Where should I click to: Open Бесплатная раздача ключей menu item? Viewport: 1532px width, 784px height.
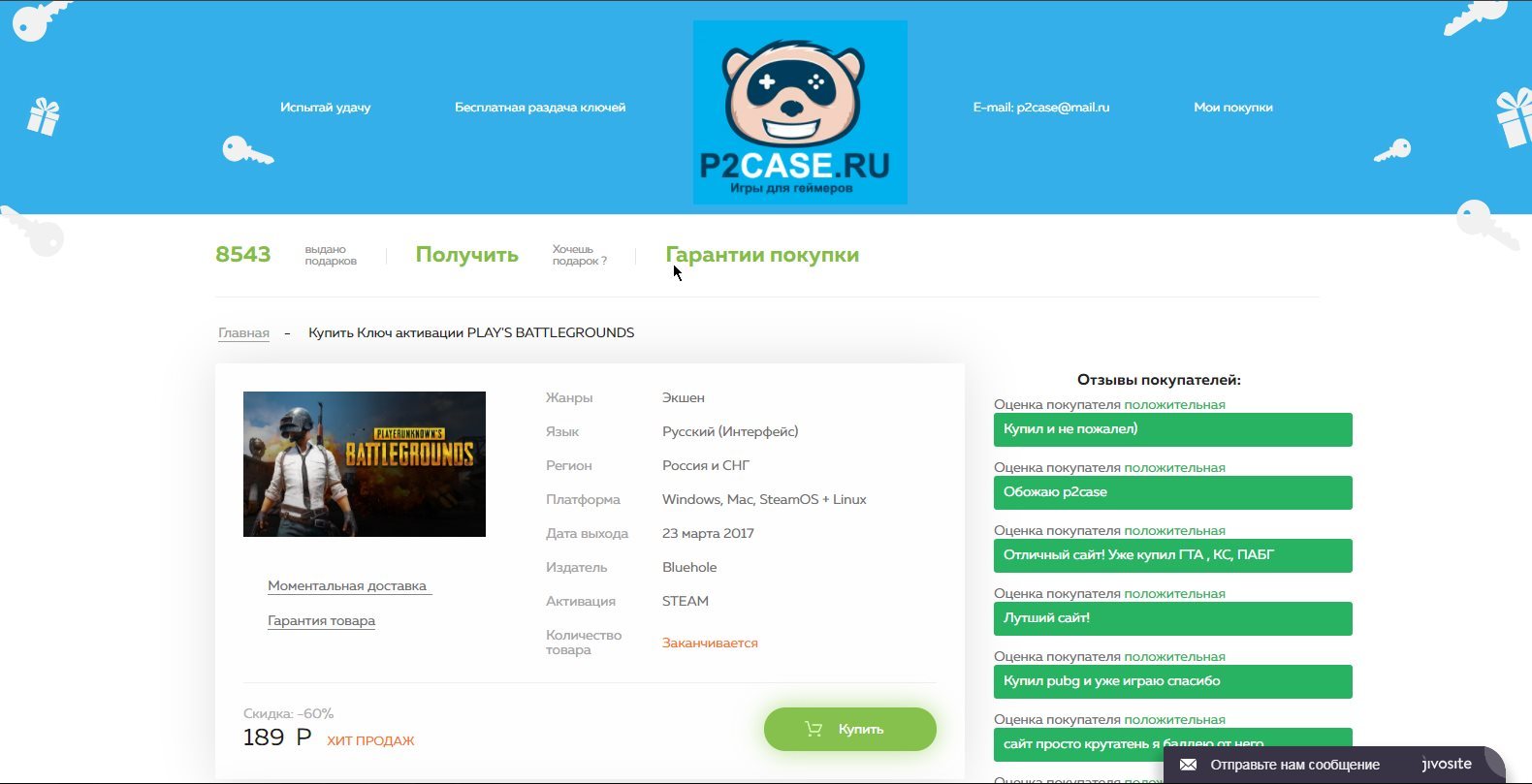click(x=540, y=108)
